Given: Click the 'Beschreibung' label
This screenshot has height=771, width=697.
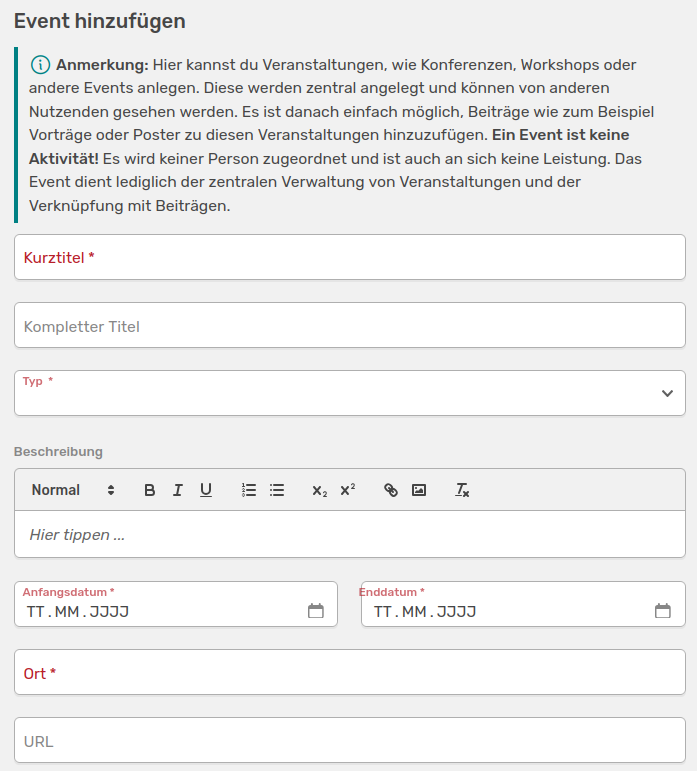Looking at the screenshot, I should [x=58, y=451].
